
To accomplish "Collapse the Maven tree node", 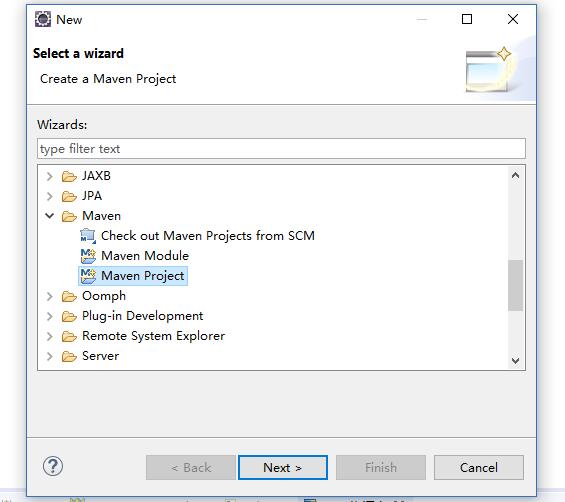I will (x=50, y=216).
